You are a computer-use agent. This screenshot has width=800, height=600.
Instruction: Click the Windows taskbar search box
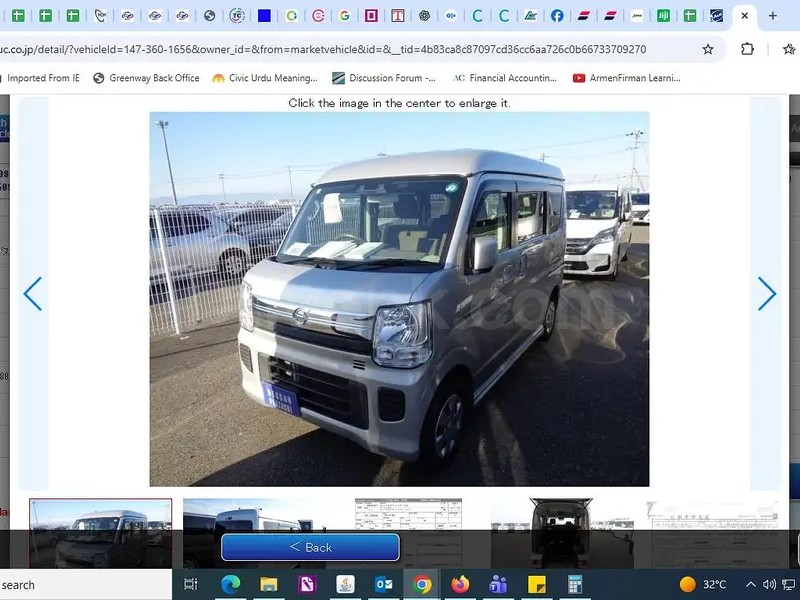click(86, 585)
